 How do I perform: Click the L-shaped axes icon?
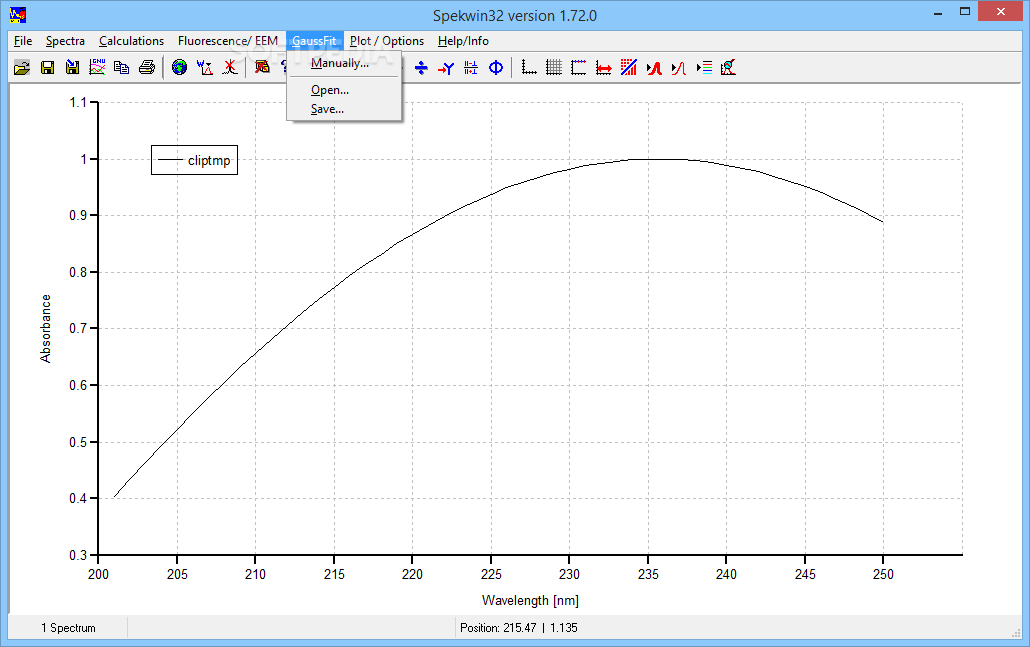coord(529,67)
